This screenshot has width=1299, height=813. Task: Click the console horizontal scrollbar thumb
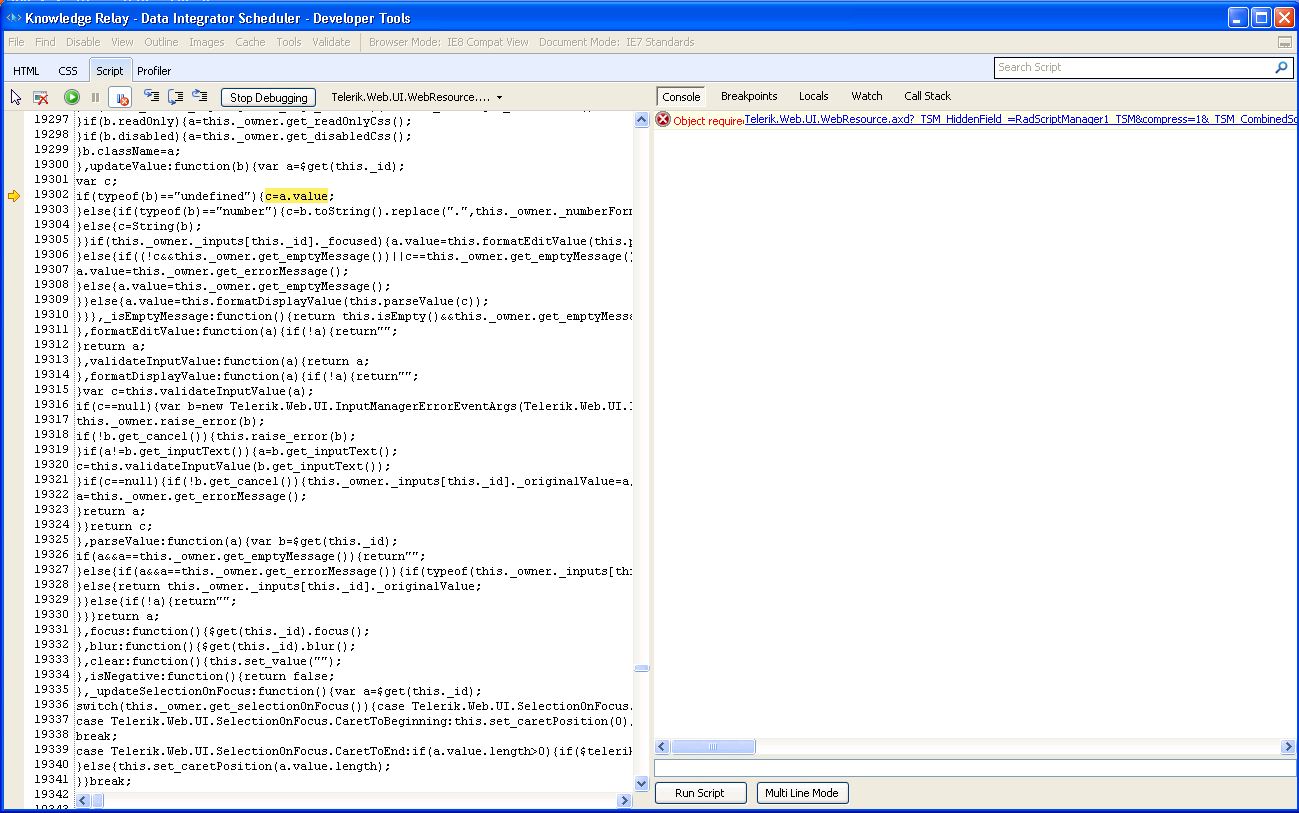pos(713,747)
